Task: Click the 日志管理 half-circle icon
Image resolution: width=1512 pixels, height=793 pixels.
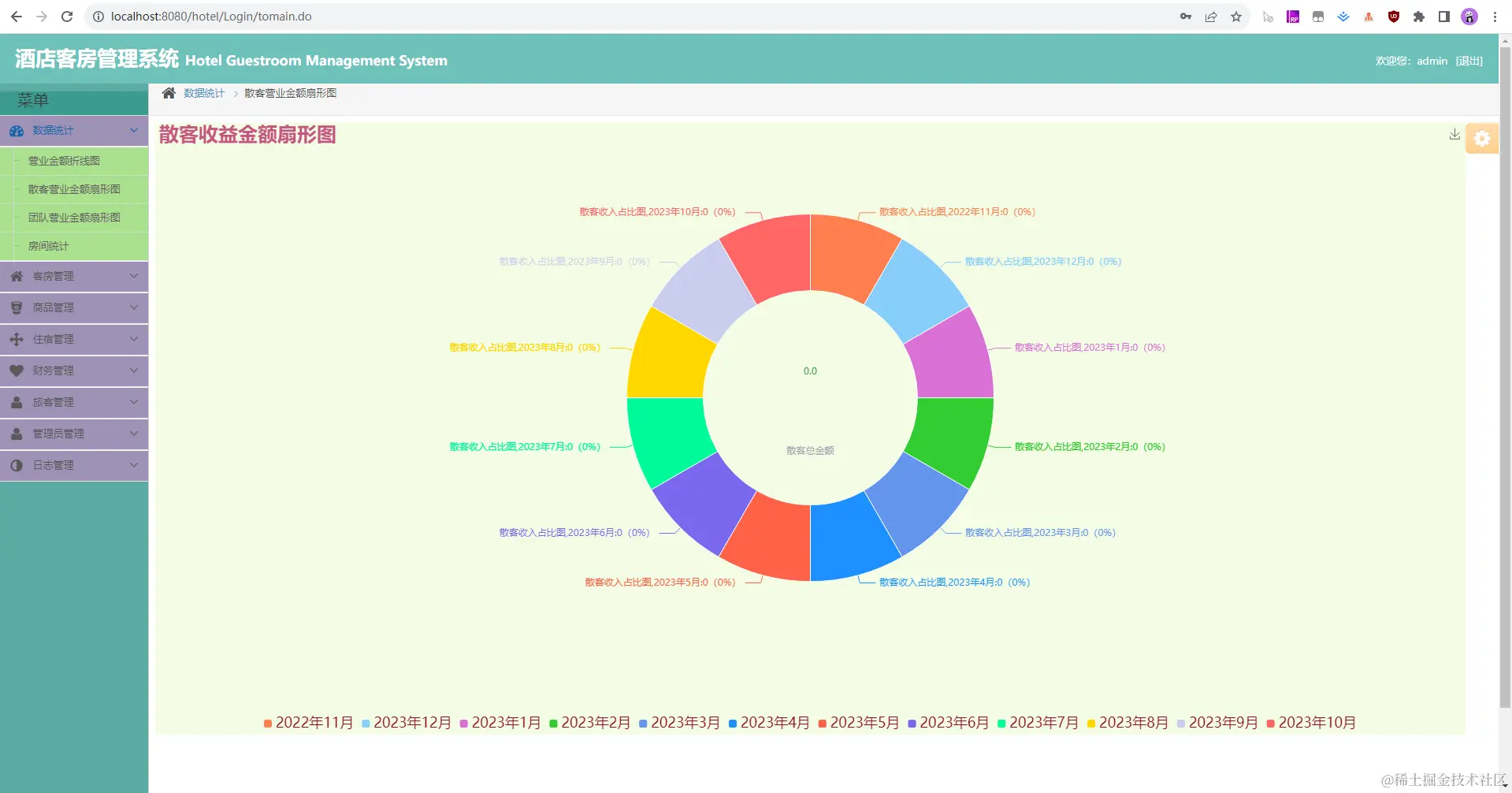Action: coord(17,465)
